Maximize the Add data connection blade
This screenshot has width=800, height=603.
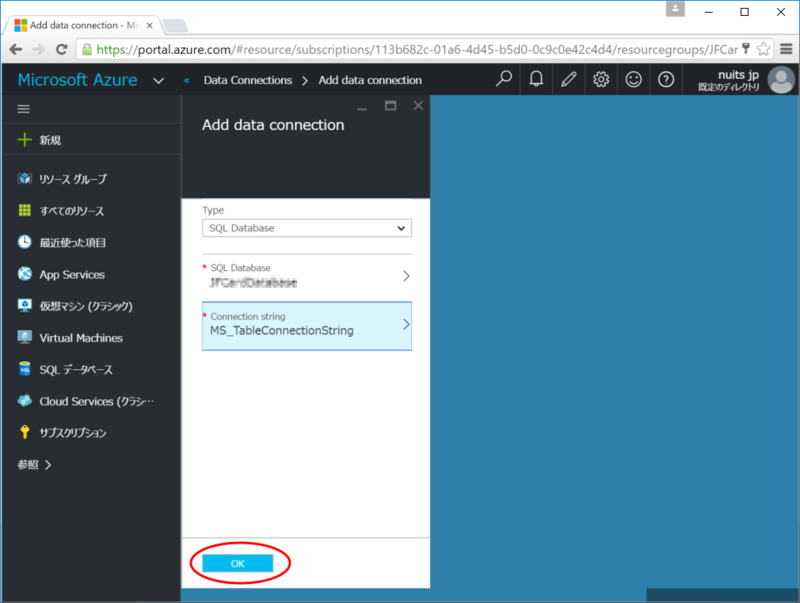(390, 106)
